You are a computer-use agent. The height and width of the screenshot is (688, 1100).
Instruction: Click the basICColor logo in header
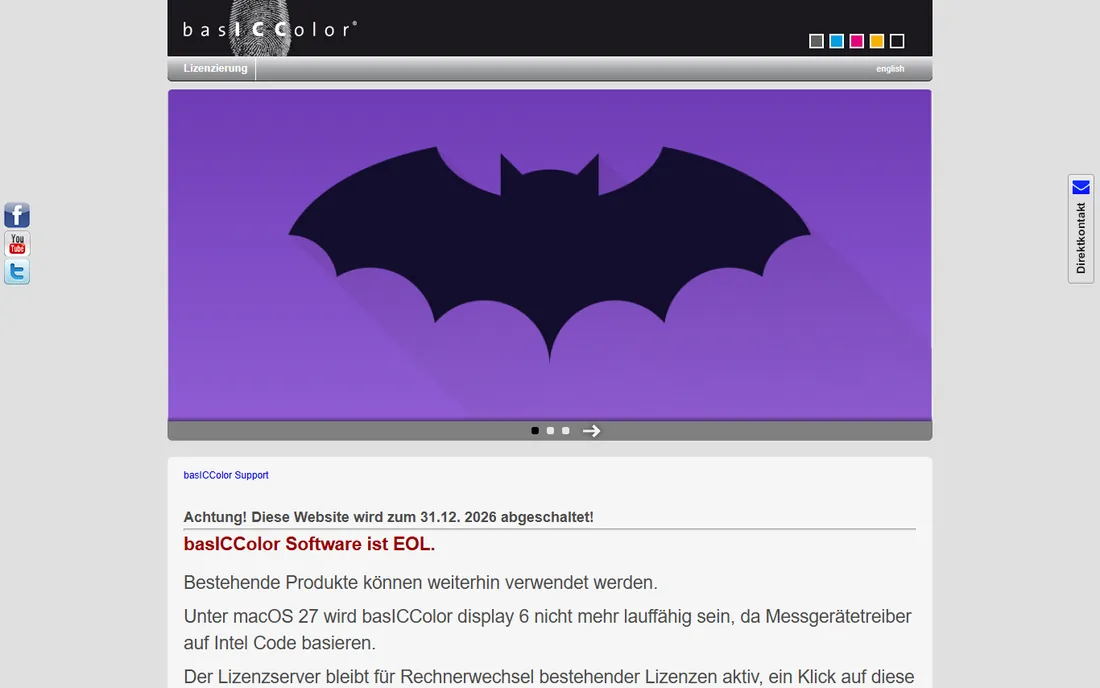pyautogui.click(x=270, y=29)
